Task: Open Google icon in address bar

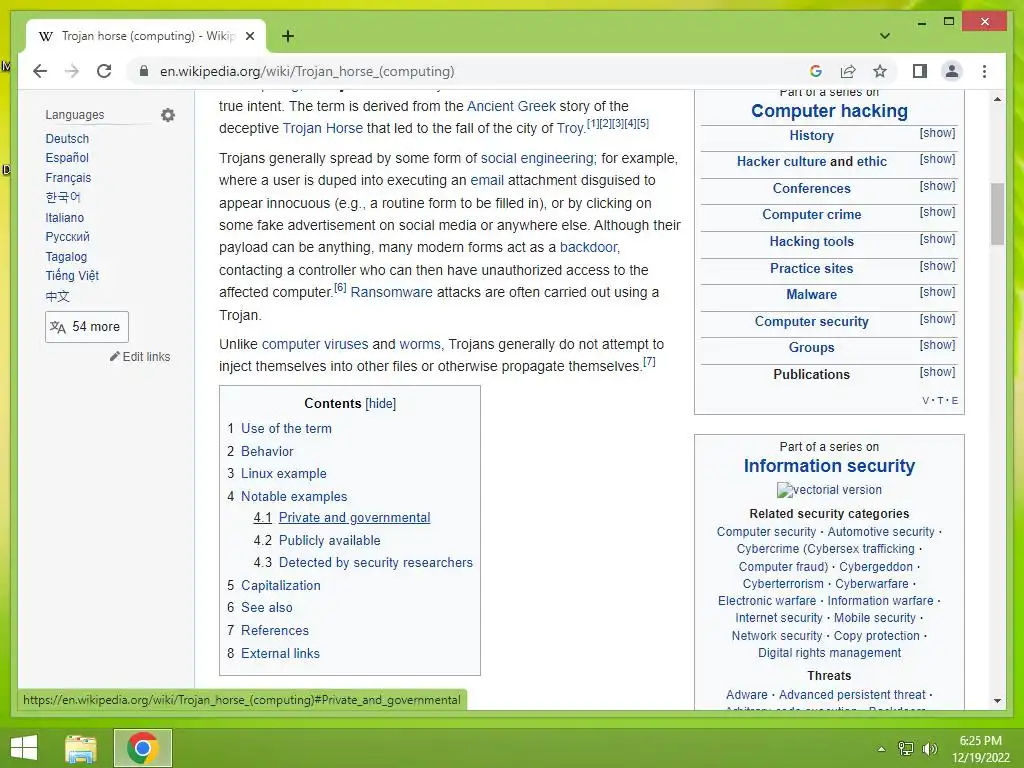Action: (815, 71)
